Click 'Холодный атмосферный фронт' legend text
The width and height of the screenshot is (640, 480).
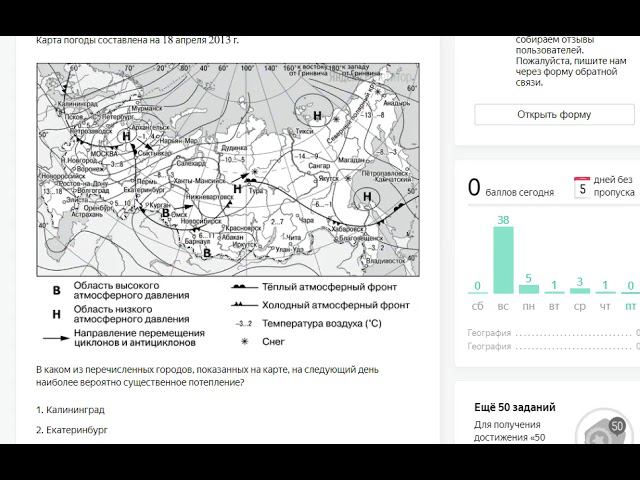tap(336, 305)
